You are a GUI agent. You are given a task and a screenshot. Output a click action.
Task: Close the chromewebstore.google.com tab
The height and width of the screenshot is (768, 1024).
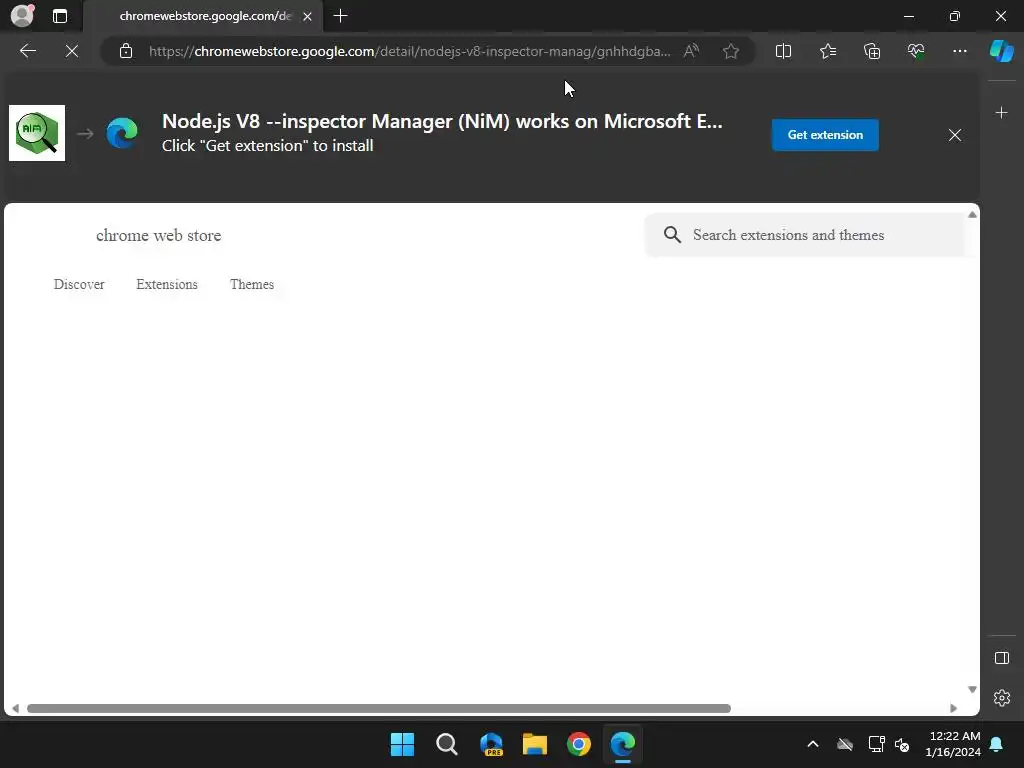307,16
